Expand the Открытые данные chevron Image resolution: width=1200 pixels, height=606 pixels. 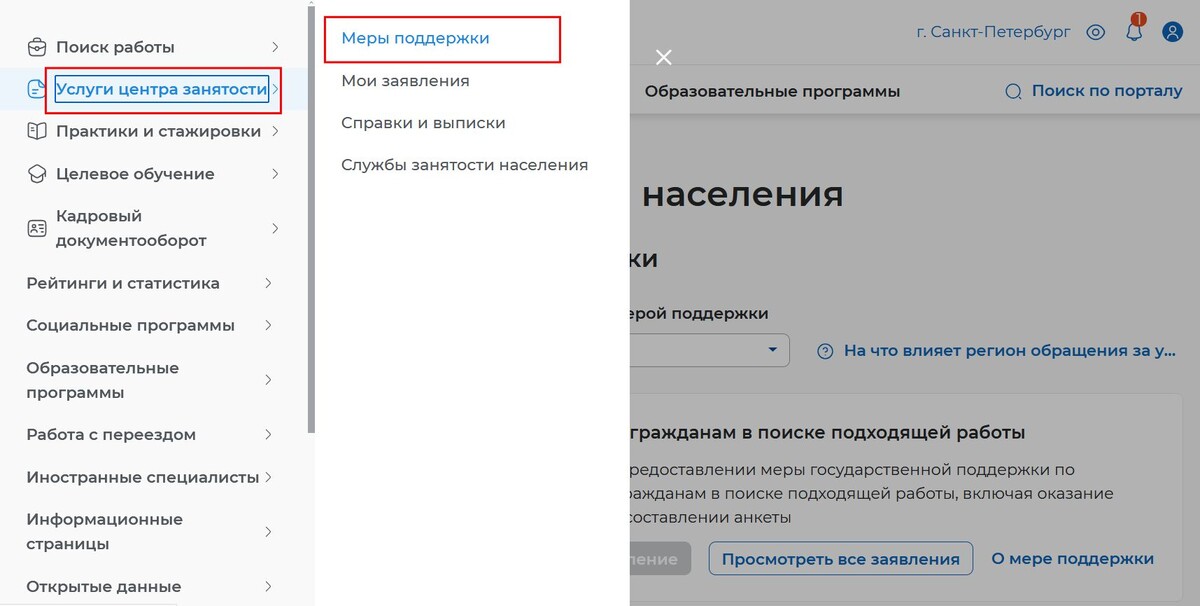pyautogui.click(x=267, y=586)
